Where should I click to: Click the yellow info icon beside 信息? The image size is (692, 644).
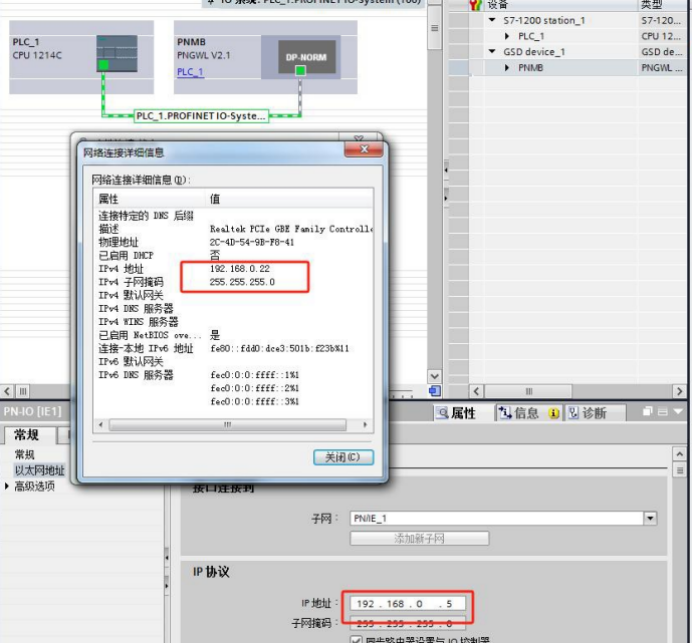click(554, 414)
